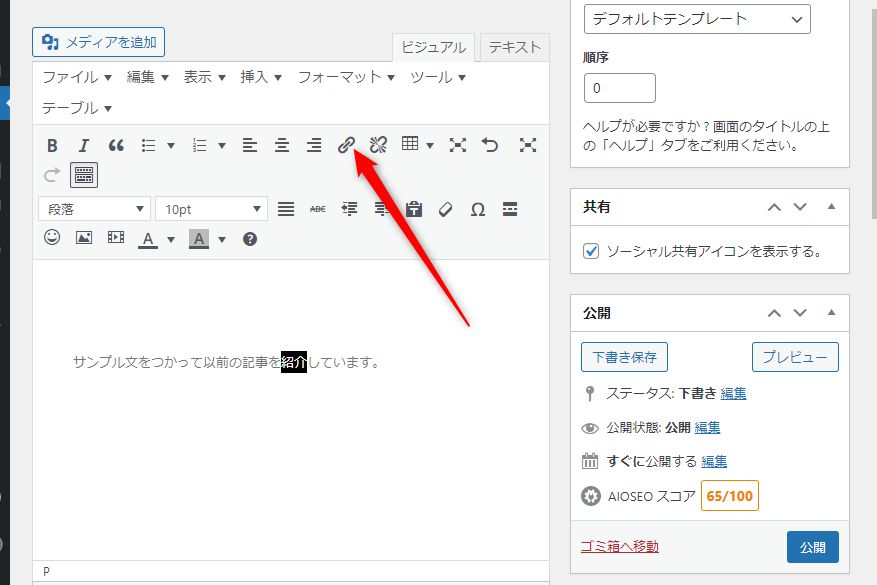Insert a link on the highlighted word
Screen dimensions: 877x585
347,145
